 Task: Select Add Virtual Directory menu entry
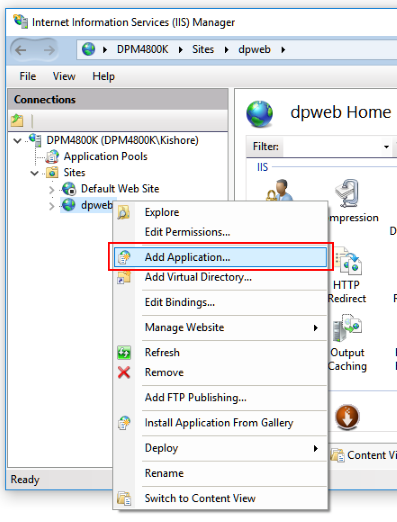[x=220, y=277]
